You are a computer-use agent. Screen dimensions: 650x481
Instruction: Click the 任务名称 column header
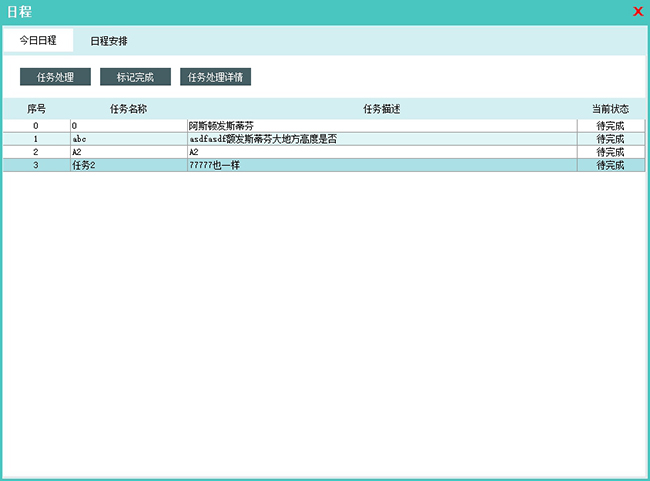coord(128,108)
